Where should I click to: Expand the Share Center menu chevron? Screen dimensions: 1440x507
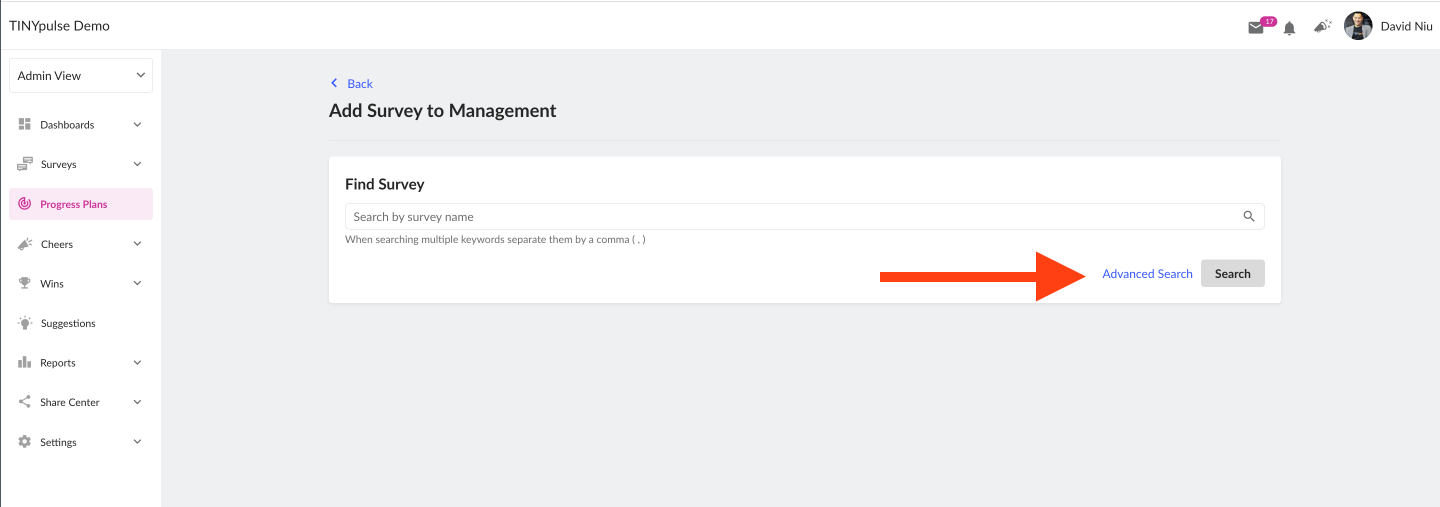coord(138,402)
